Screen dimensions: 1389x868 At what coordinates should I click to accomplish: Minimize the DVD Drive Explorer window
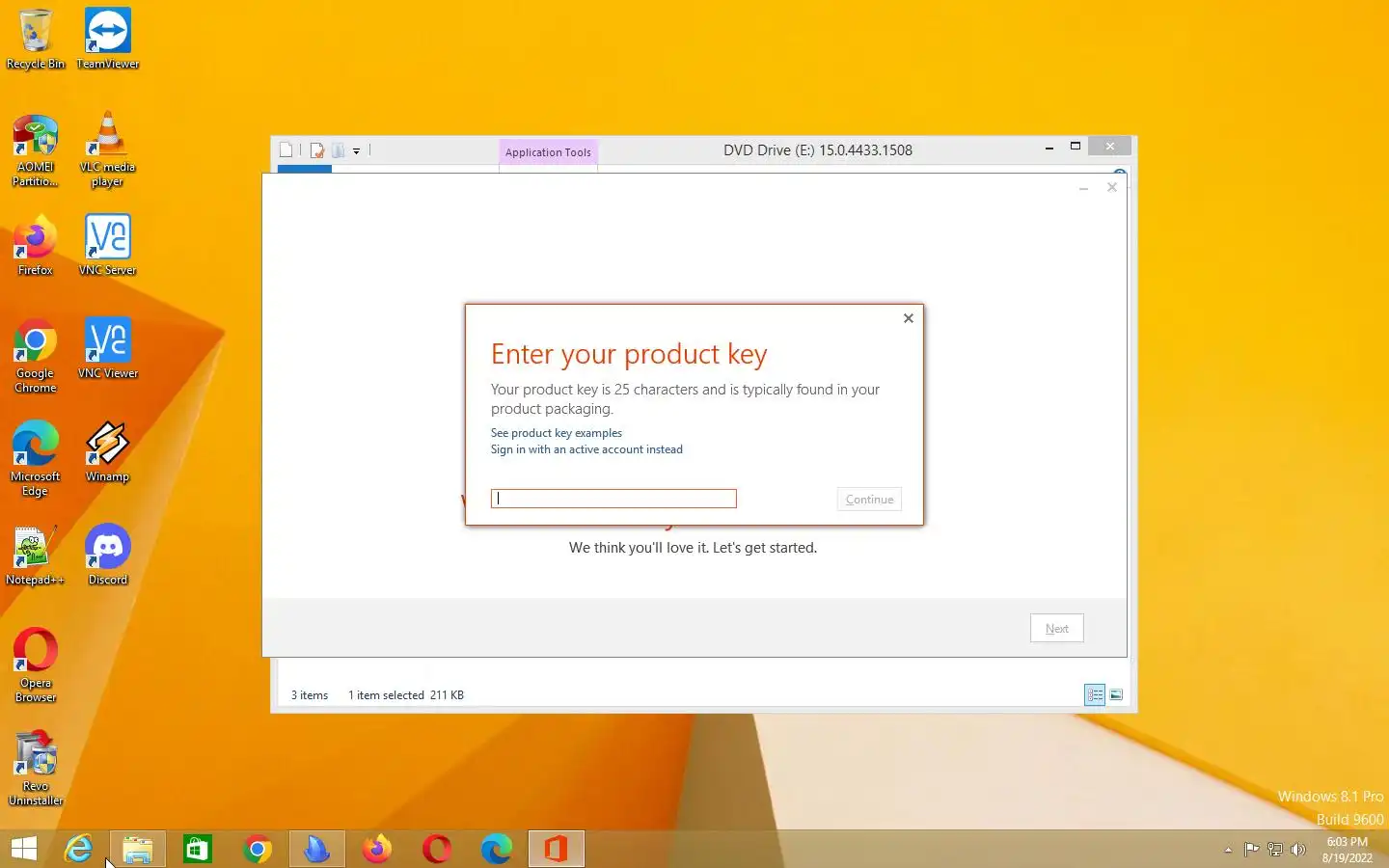(x=1049, y=148)
